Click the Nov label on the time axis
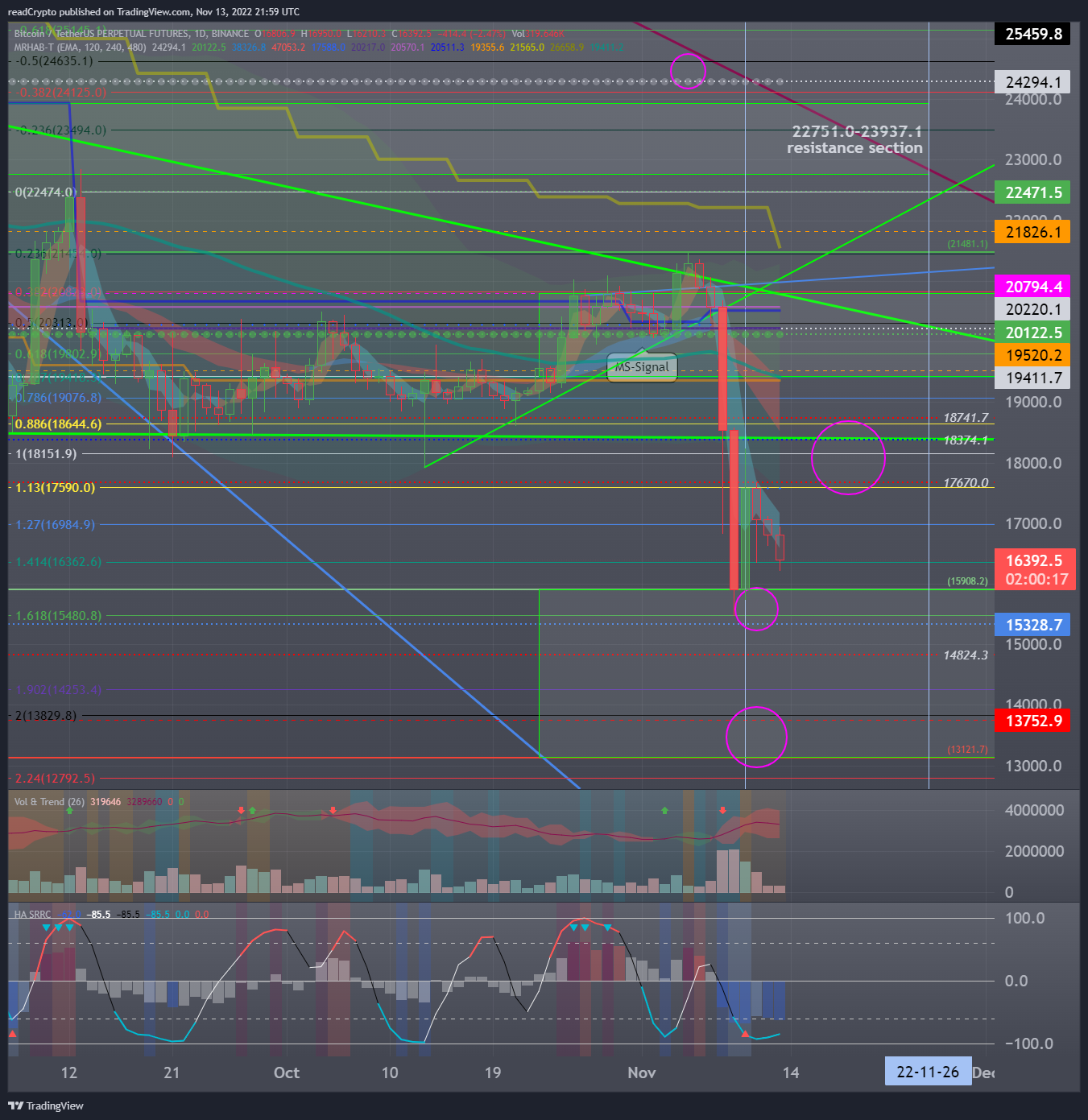The width and height of the screenshot is (1088, 1120). tap(642, 1072)
